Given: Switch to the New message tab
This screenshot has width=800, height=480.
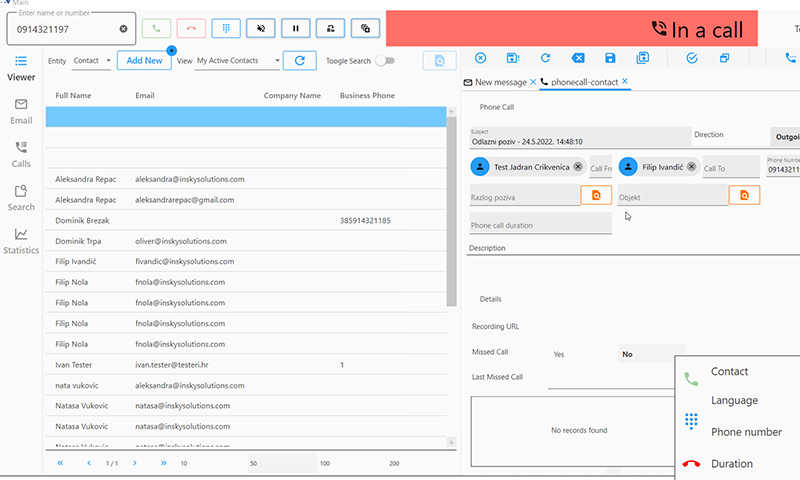Looking at the screenshot, I should coord(498,82).
